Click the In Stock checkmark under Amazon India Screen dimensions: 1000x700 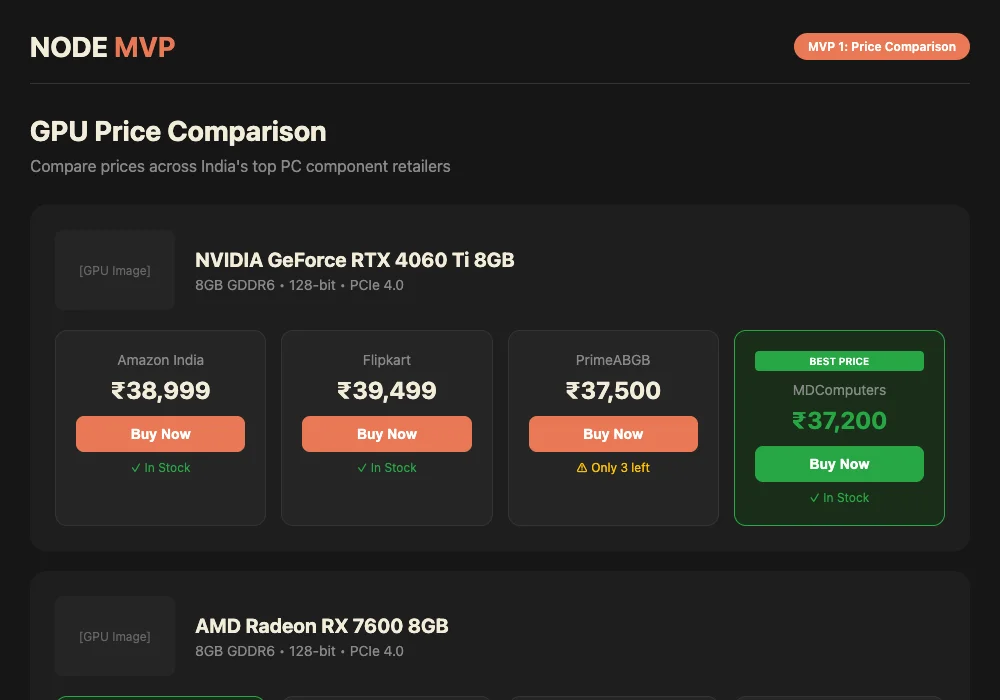tap(136, 468)
